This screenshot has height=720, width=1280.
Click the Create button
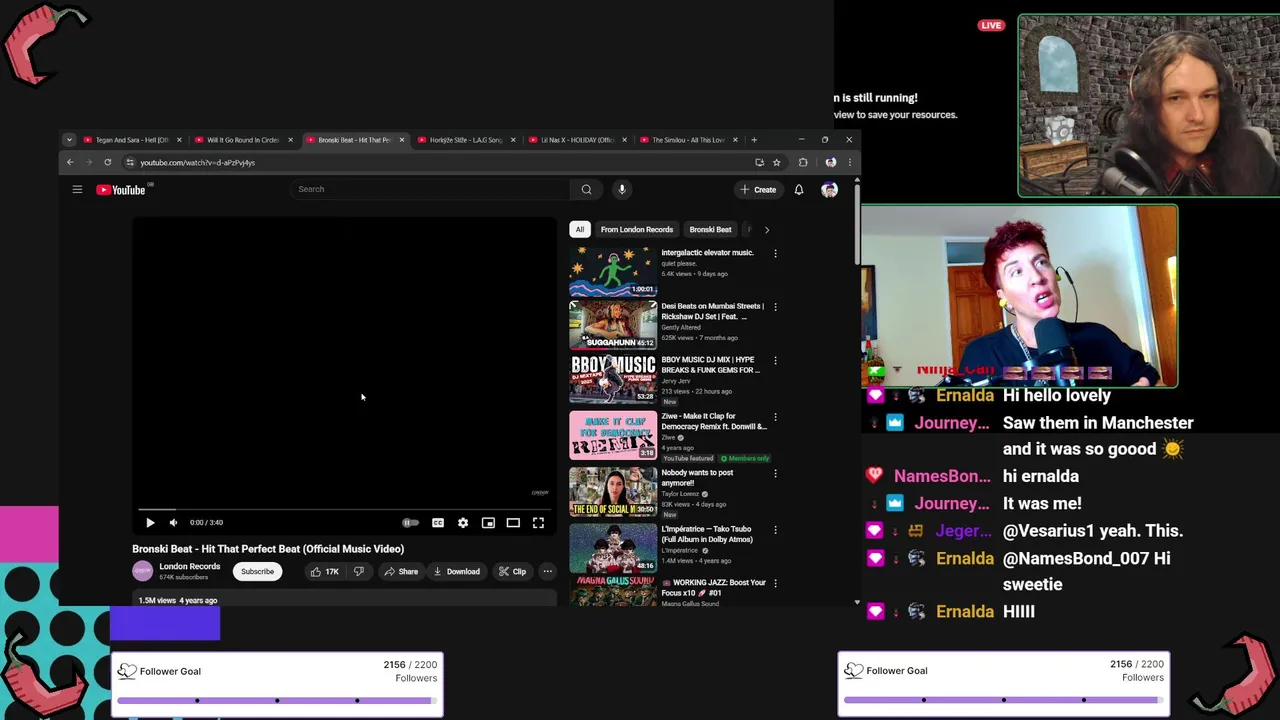(x=758, y=189)
